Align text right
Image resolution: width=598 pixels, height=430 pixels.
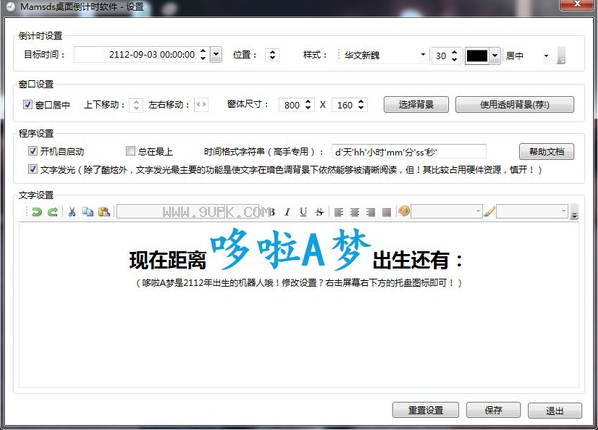click(371, 212)
